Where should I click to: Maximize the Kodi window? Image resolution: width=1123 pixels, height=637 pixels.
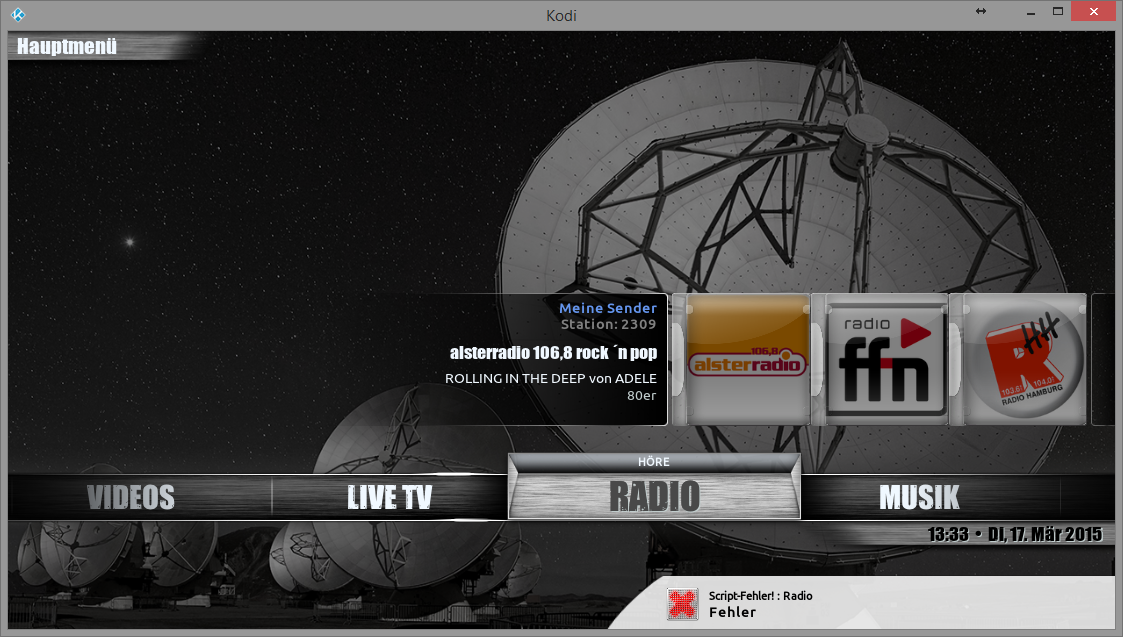1057,11
